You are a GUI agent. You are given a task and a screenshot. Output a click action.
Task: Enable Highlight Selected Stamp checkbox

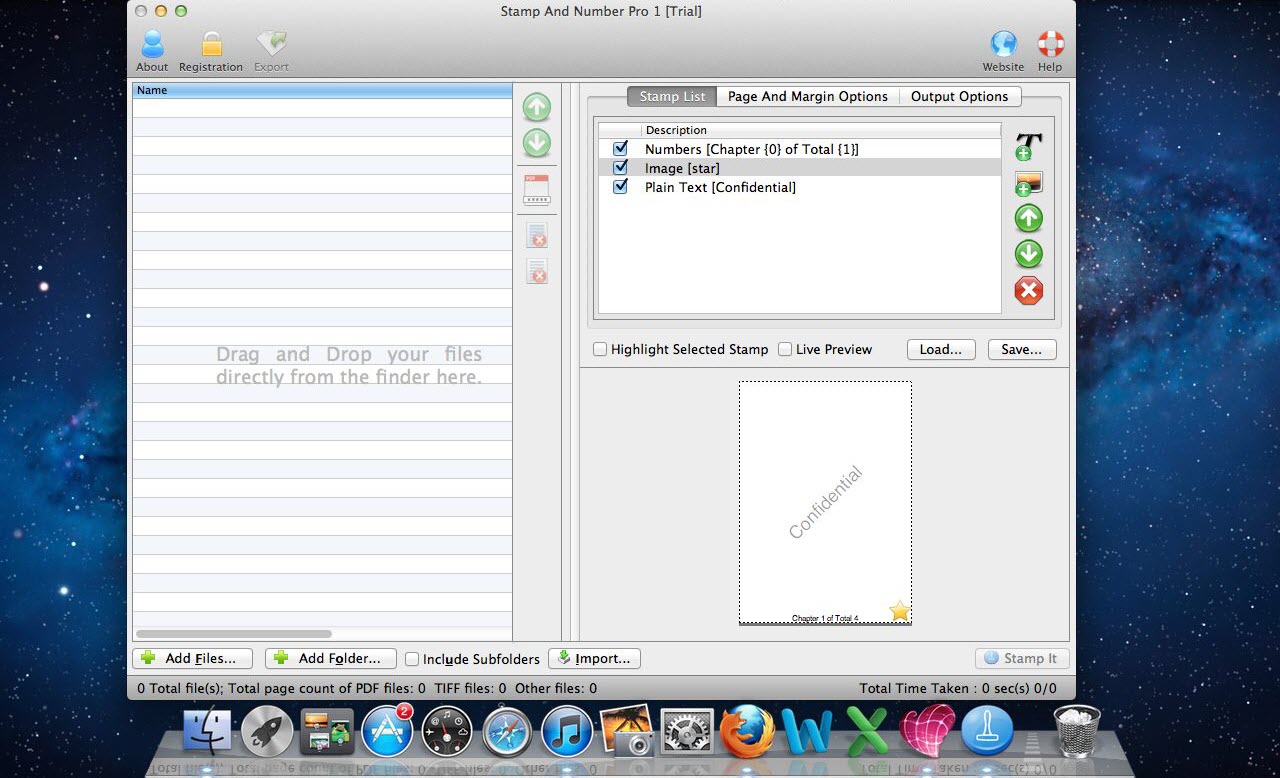pos(600,350)
